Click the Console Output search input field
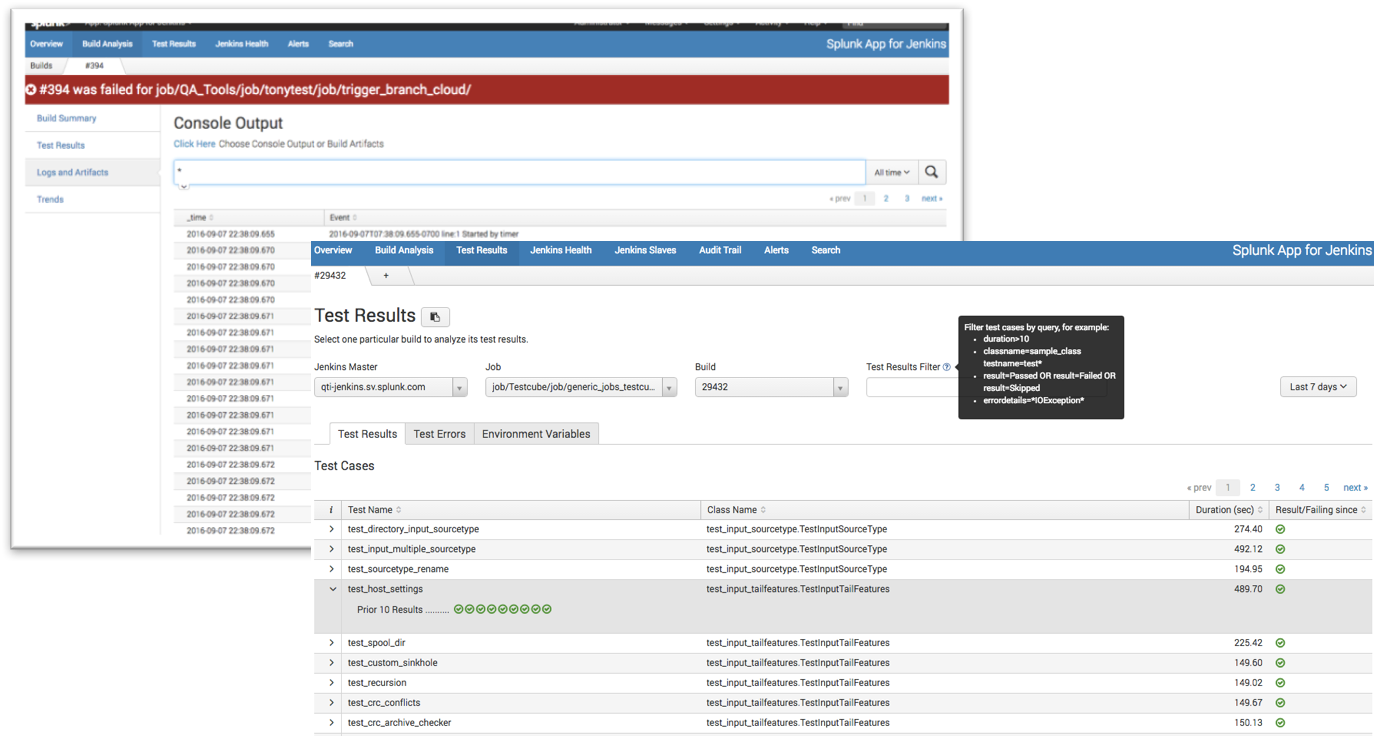The image size is (1374, 736). click(520, 172)
